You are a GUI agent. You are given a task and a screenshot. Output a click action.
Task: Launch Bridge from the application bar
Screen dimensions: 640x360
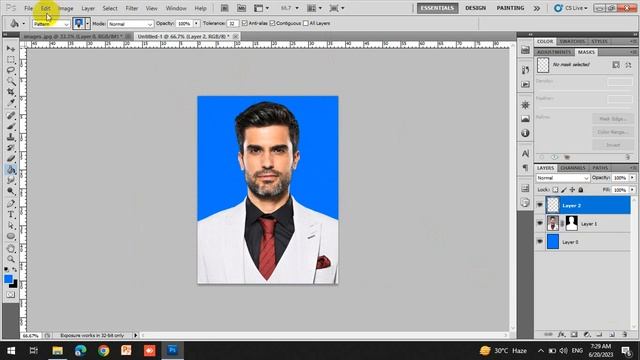[x=224, y=8]
